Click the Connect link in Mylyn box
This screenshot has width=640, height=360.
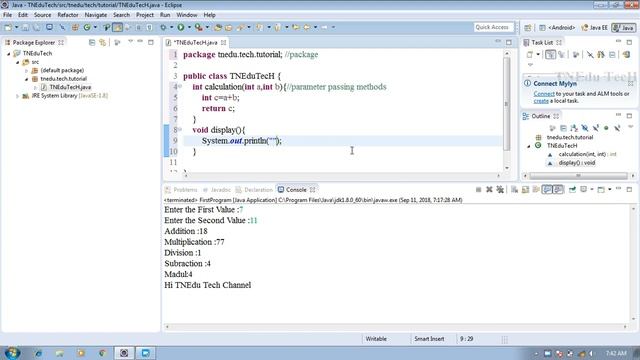click(544, 93)
